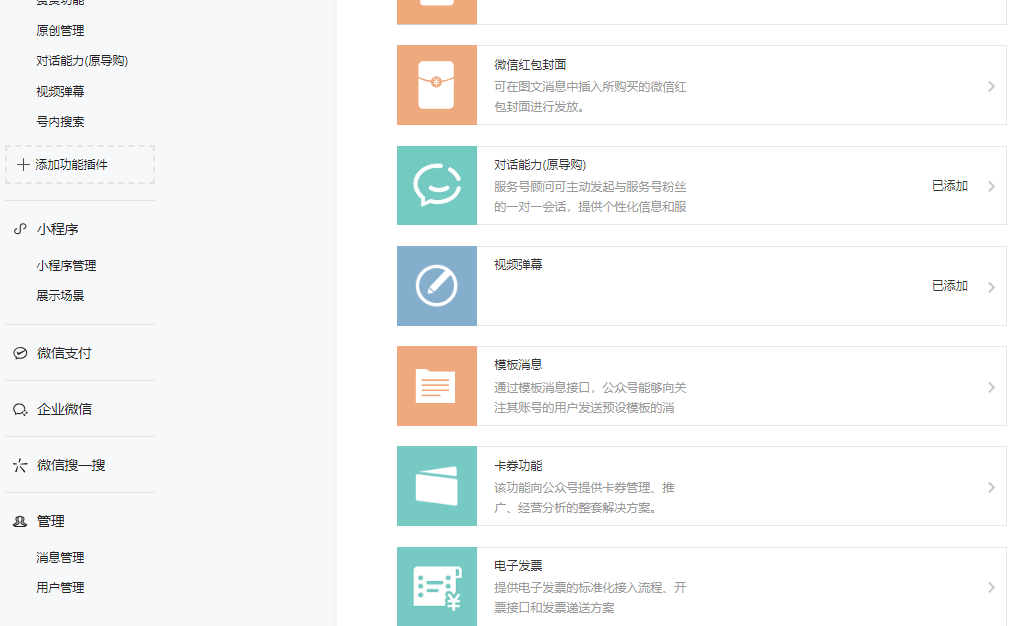This screenshot has width=1020, height=626.
Task: Click the 微信红包封面 red envelope icon
Action: (436, 85)
